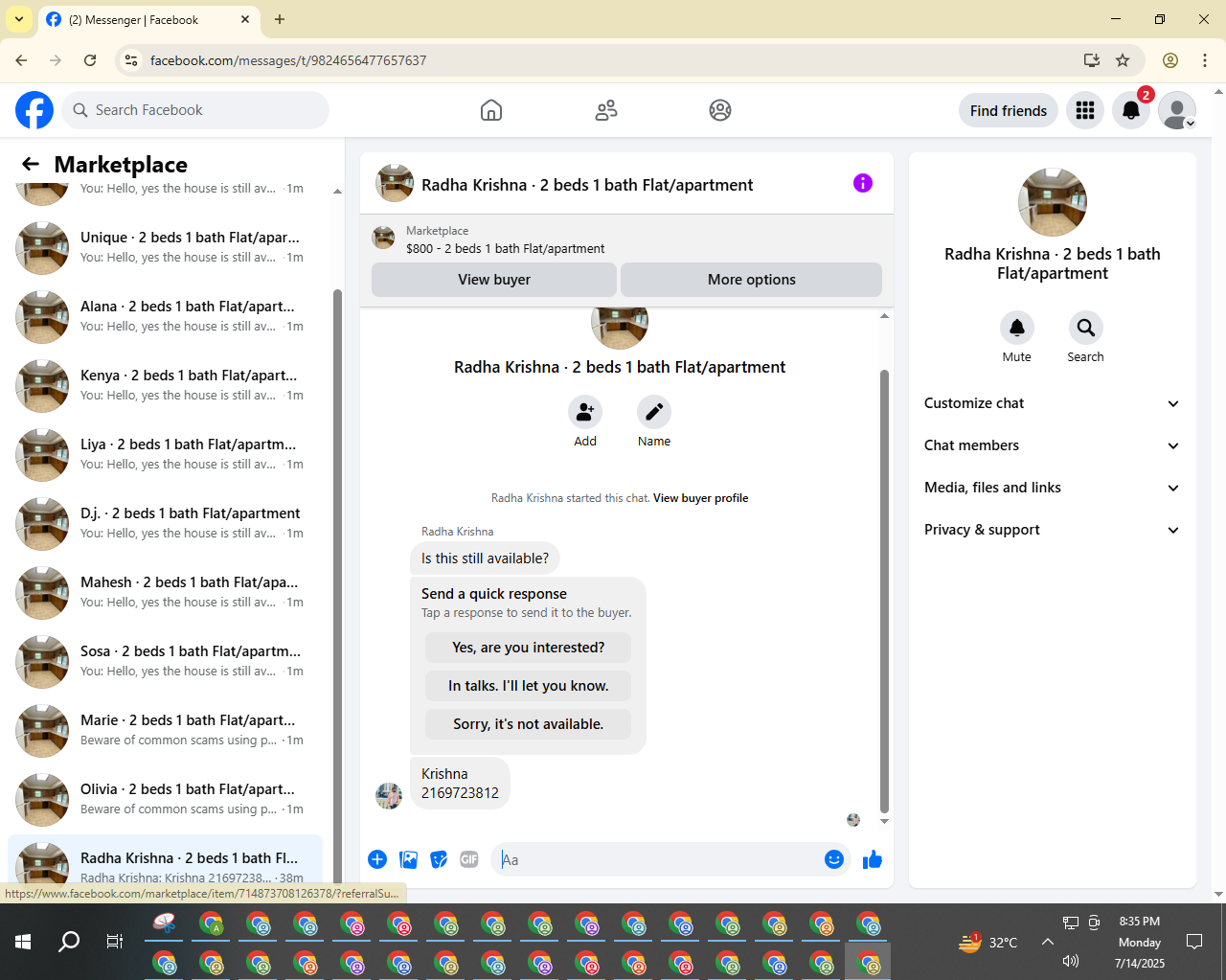Expand Customize chat section

[x=1052, y=403]
